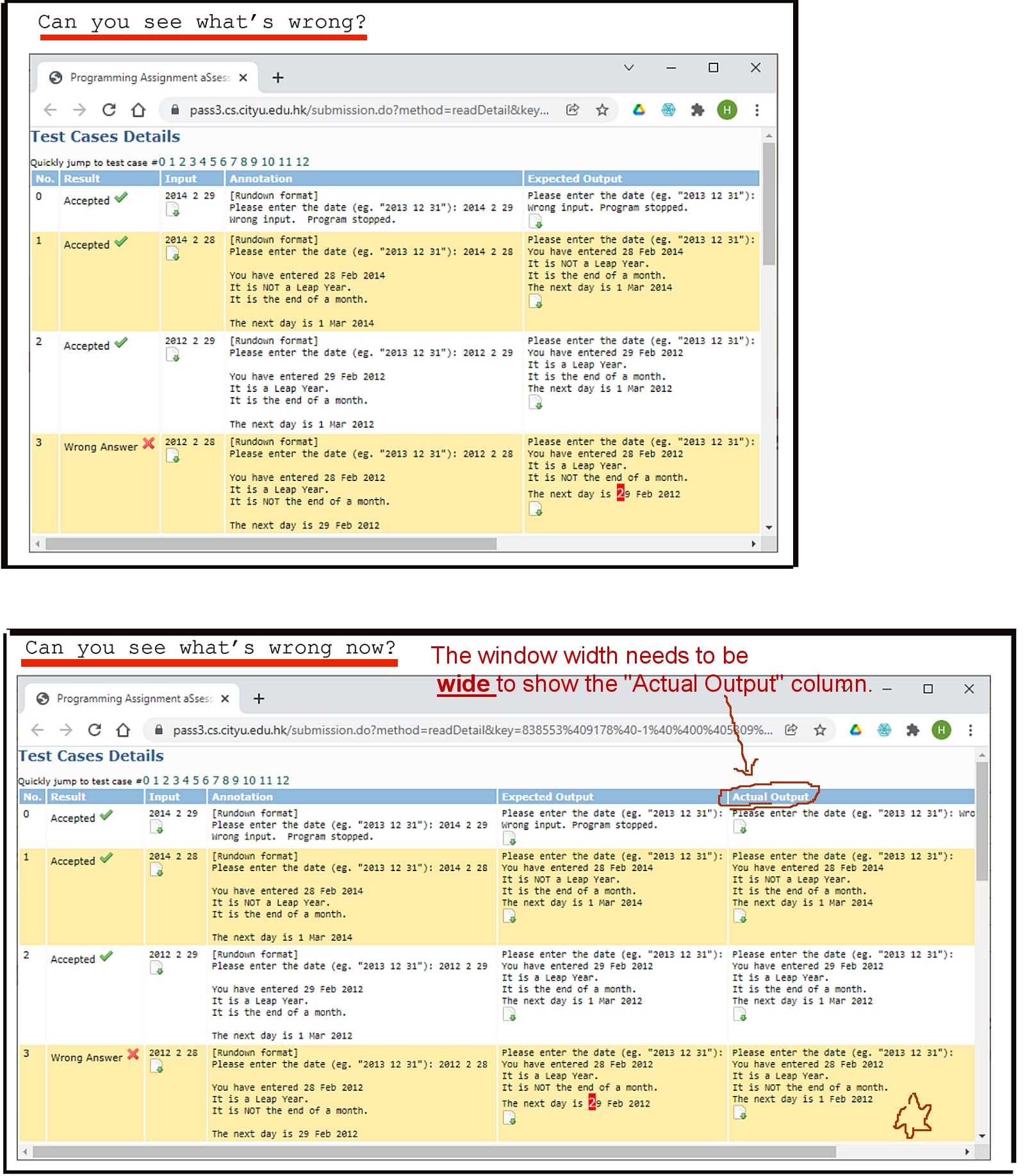Click the back arrow in the lower browser window

click(38, 730)
